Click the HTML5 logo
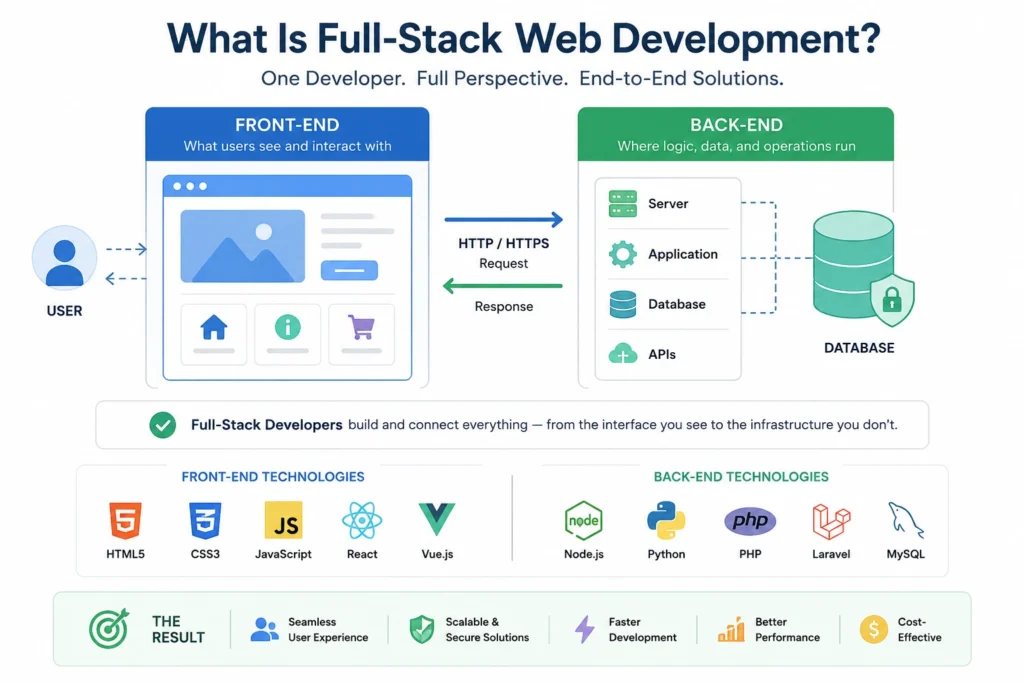This screenshot has height=683, width=1024. pyautogui.click(x=125, y=520)
